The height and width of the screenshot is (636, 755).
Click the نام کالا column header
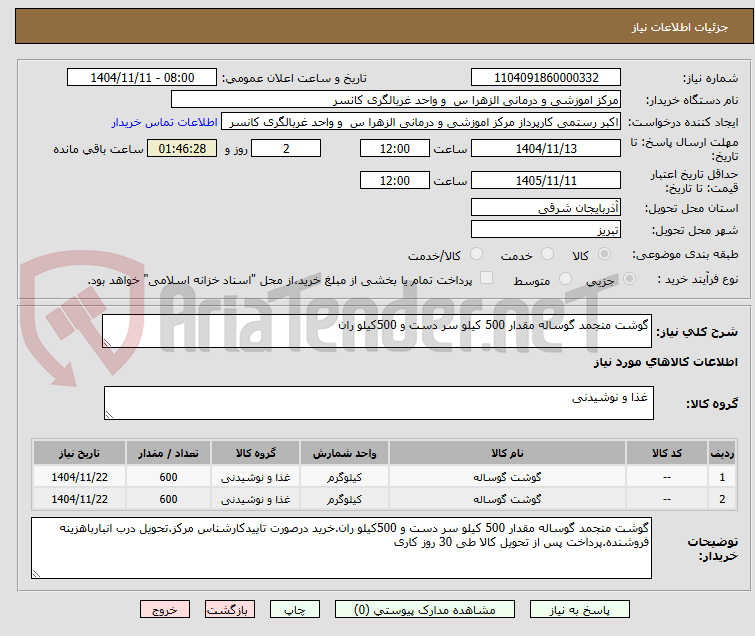coord(507,453)
